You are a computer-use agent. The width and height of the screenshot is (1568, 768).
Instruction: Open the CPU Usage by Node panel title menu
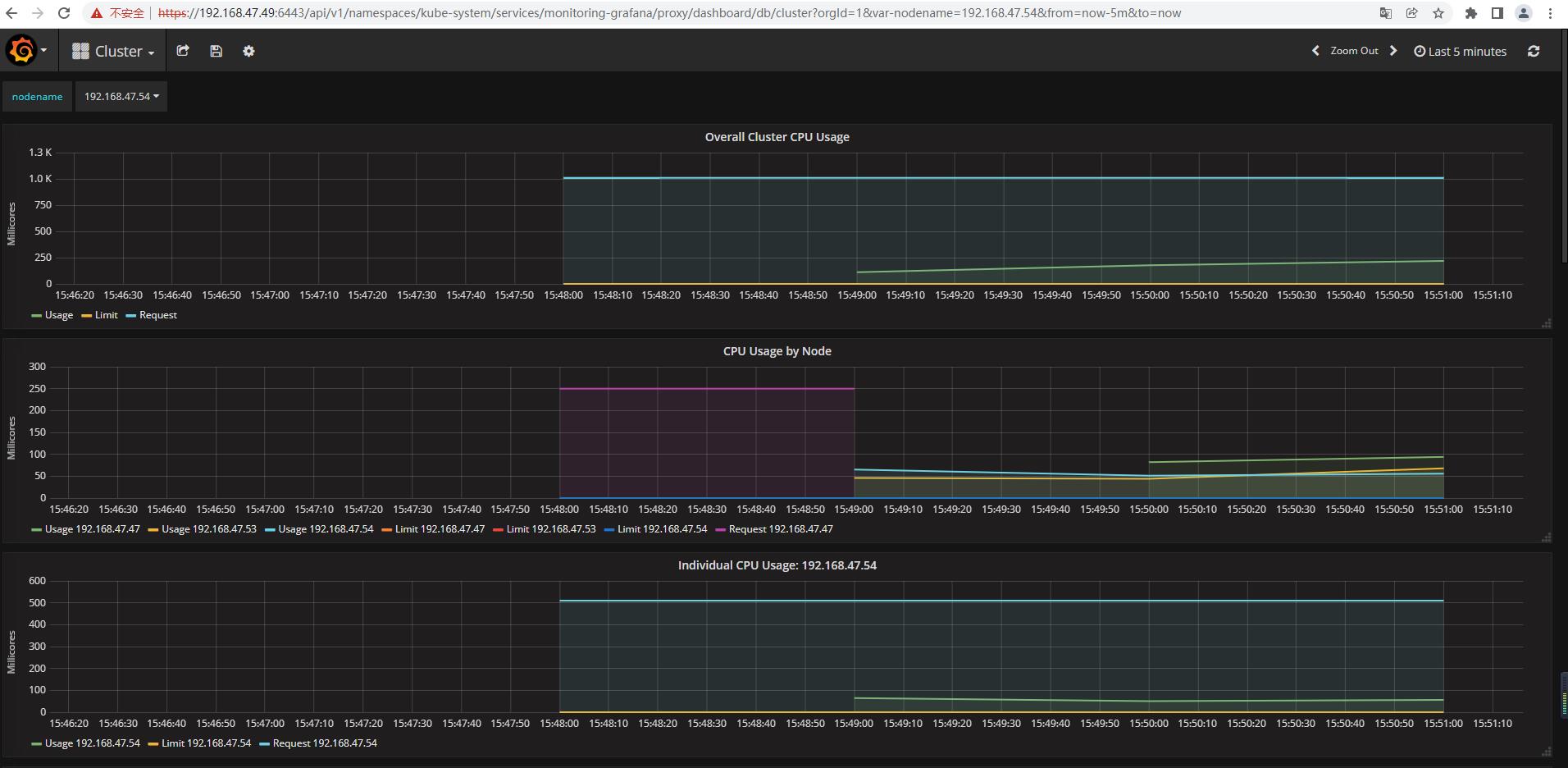click(777, 351)
